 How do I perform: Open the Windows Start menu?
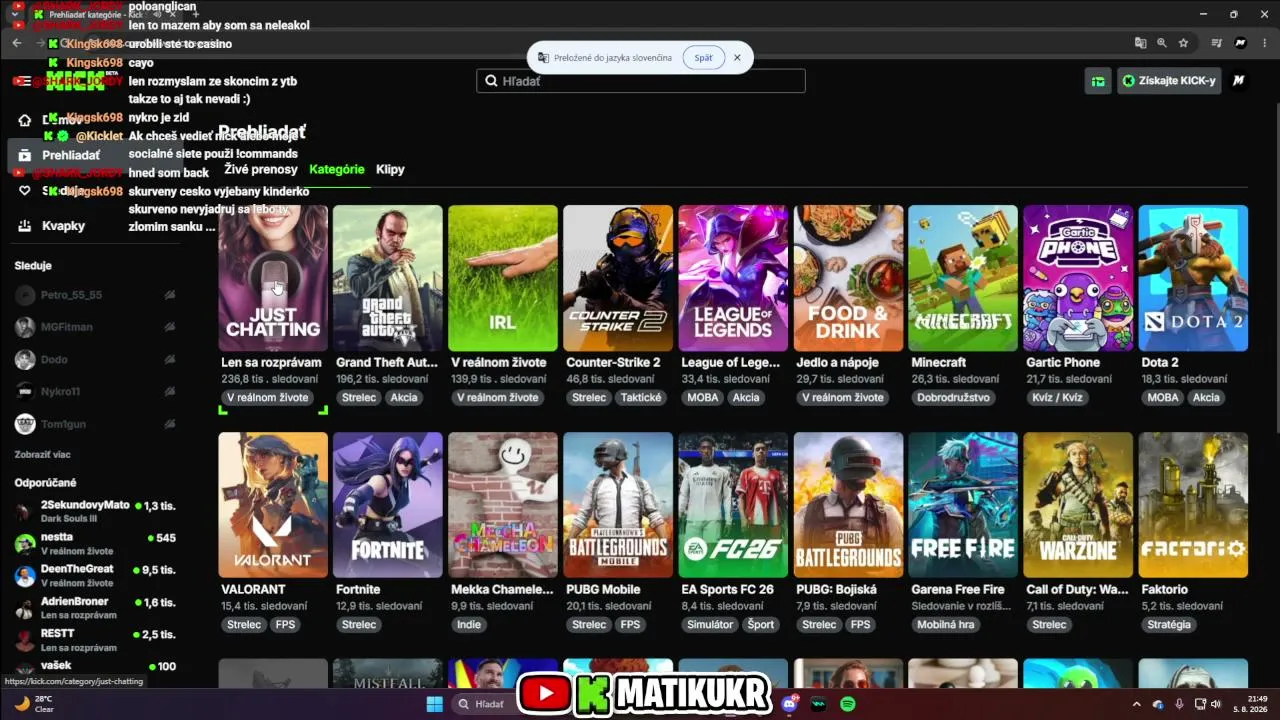[435, 704]
